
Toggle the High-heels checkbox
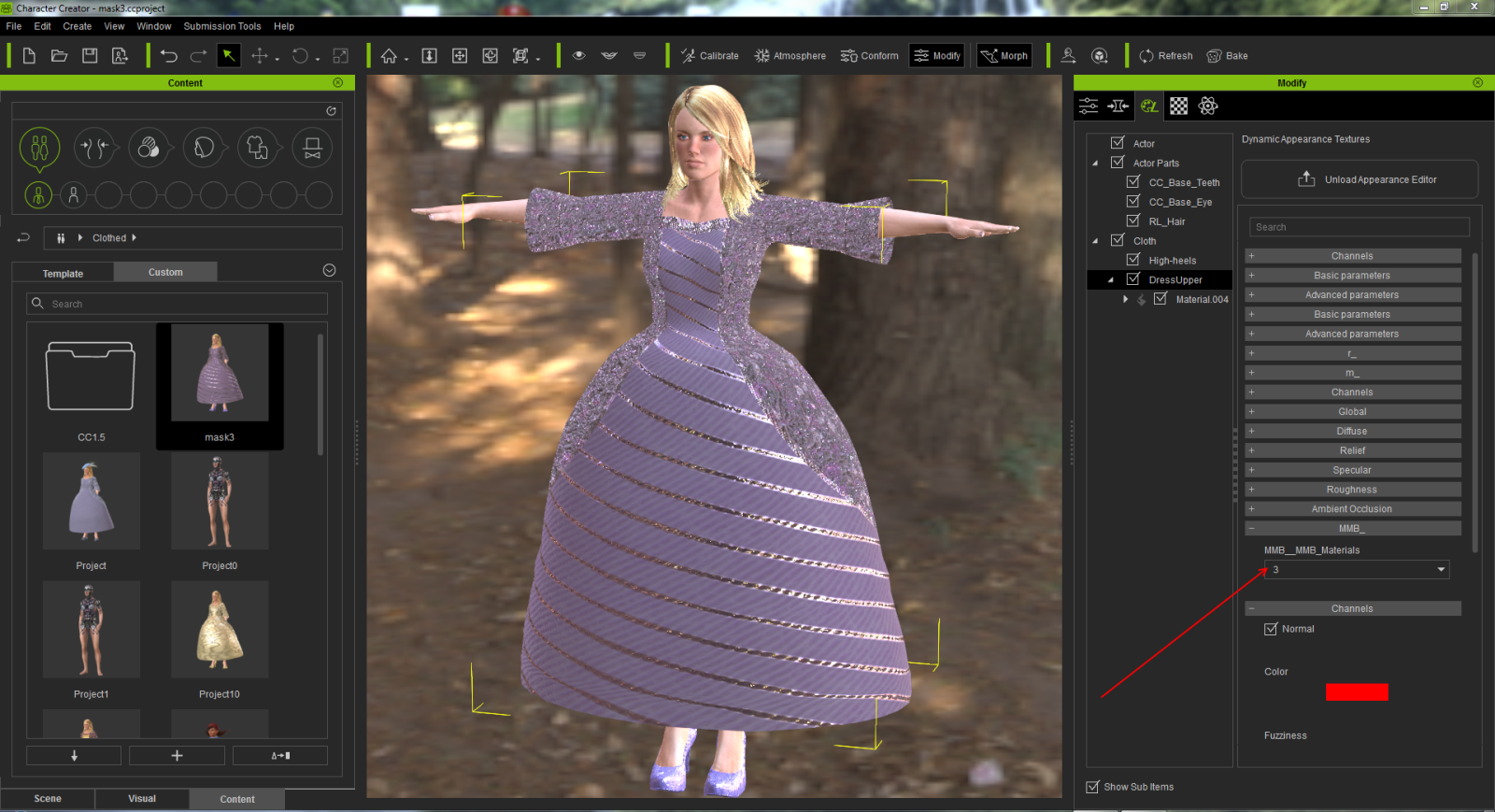click(x=1133, y=260)
